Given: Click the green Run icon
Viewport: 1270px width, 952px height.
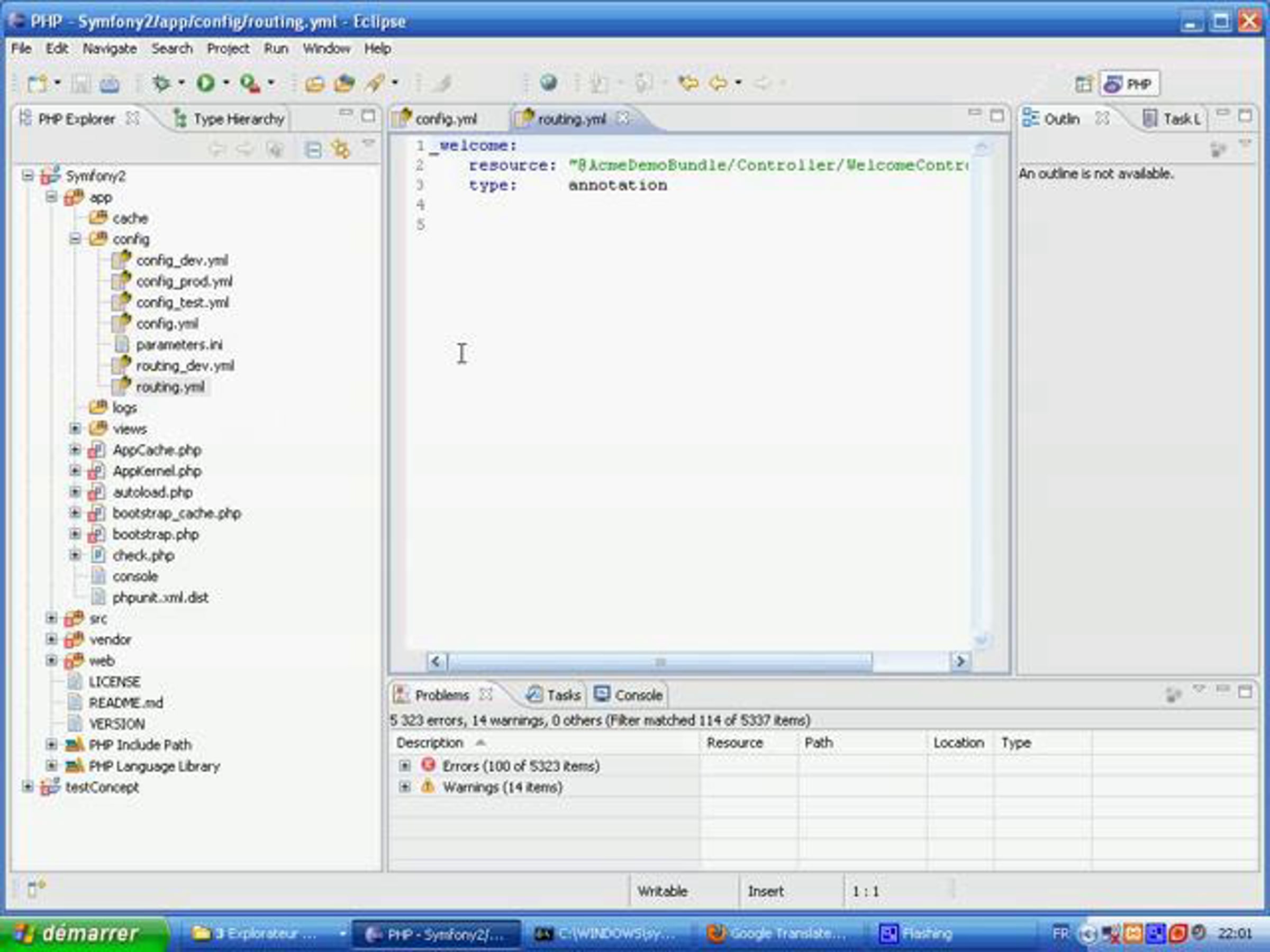Looking at the screenshot, I should click(x=205, y=84).
